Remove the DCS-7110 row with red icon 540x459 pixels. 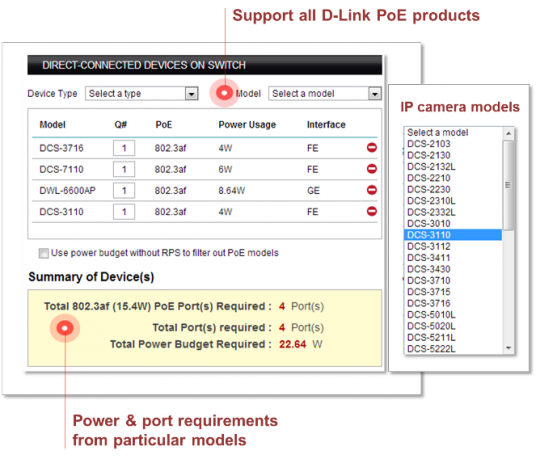[x=372, y=169]
